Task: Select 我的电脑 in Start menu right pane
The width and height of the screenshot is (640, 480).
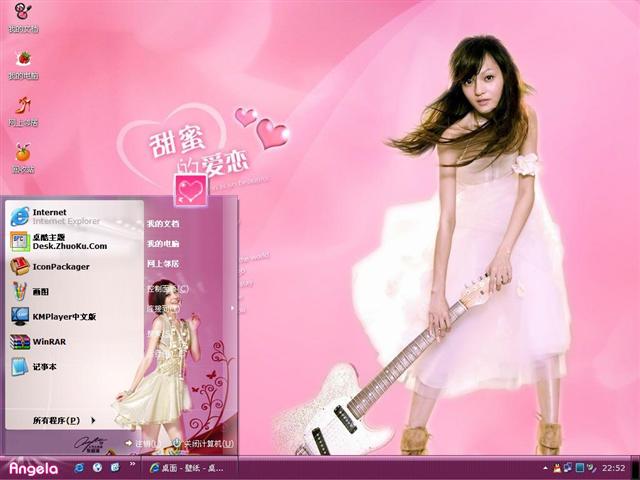Action: coord(163,243)
